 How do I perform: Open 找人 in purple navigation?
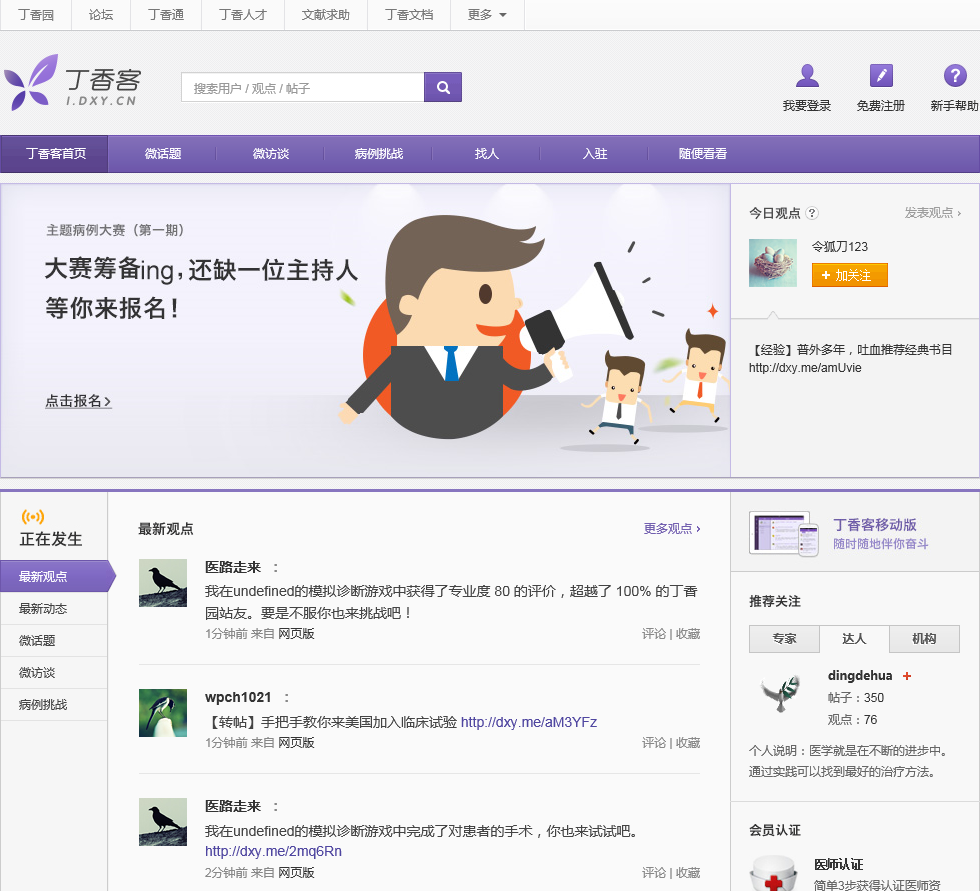tap(486, 154)
